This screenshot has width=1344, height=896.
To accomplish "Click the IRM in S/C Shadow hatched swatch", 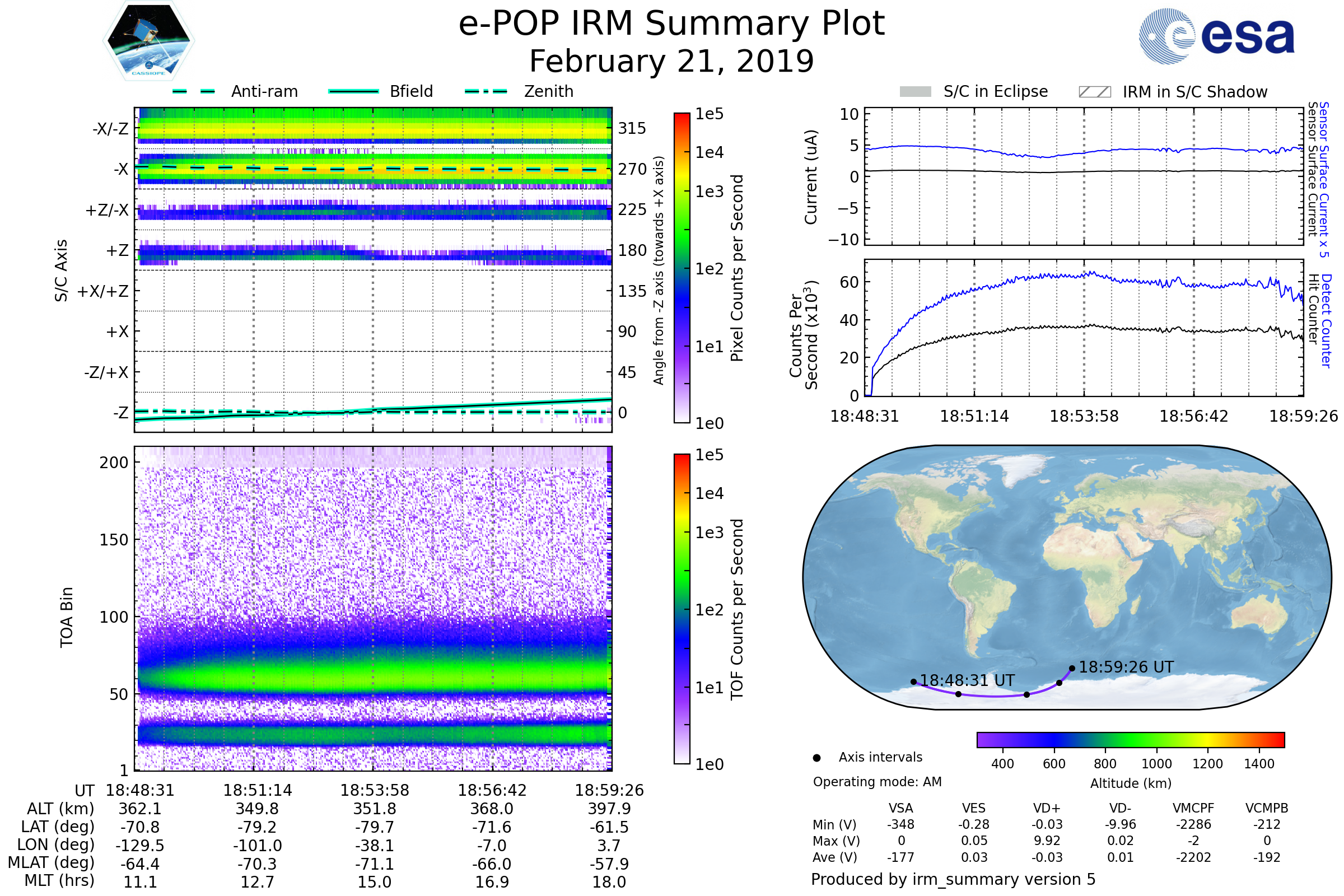I will pos(1094,92).
